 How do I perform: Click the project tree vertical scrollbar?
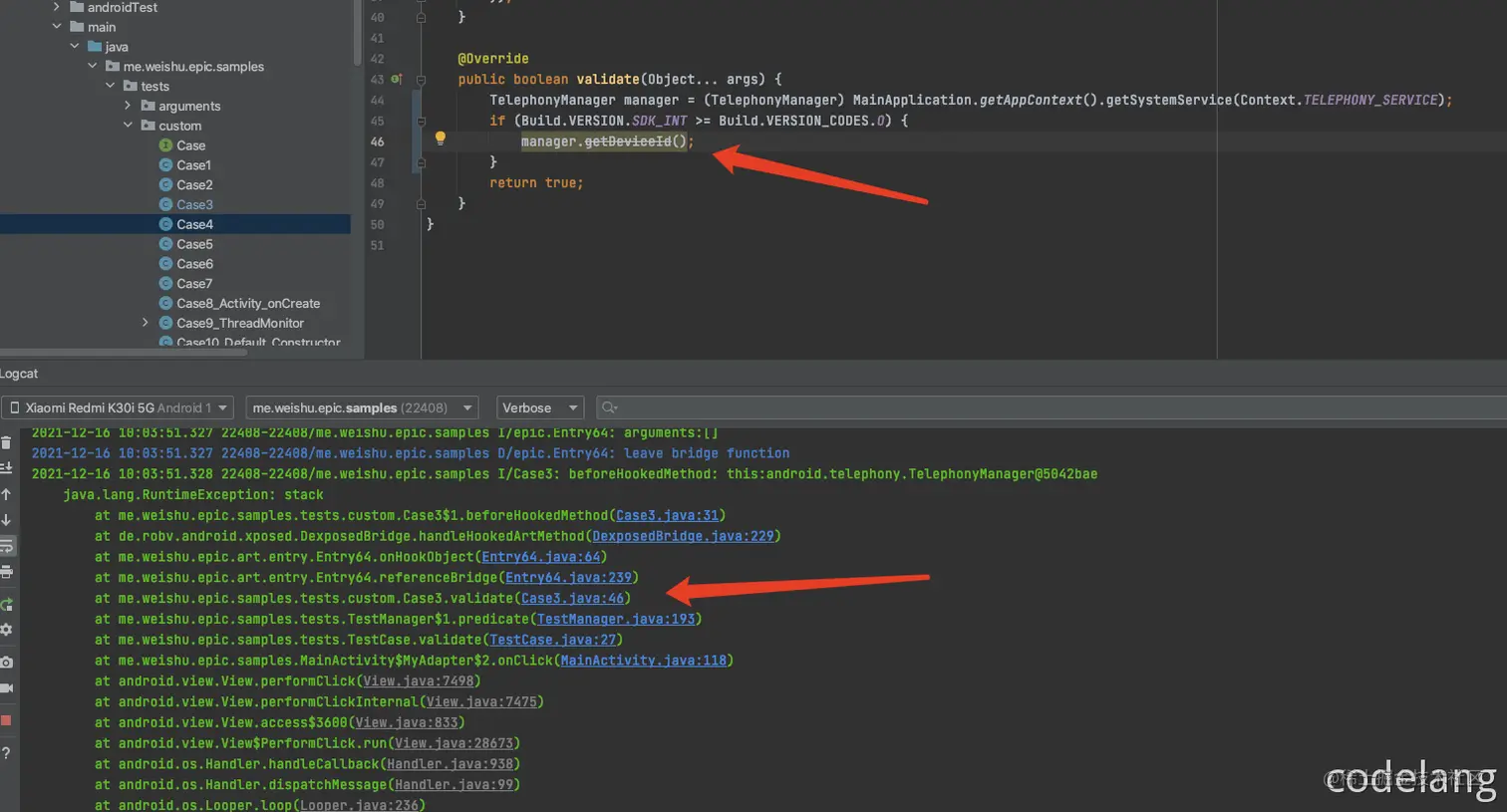tap(357, 33)
